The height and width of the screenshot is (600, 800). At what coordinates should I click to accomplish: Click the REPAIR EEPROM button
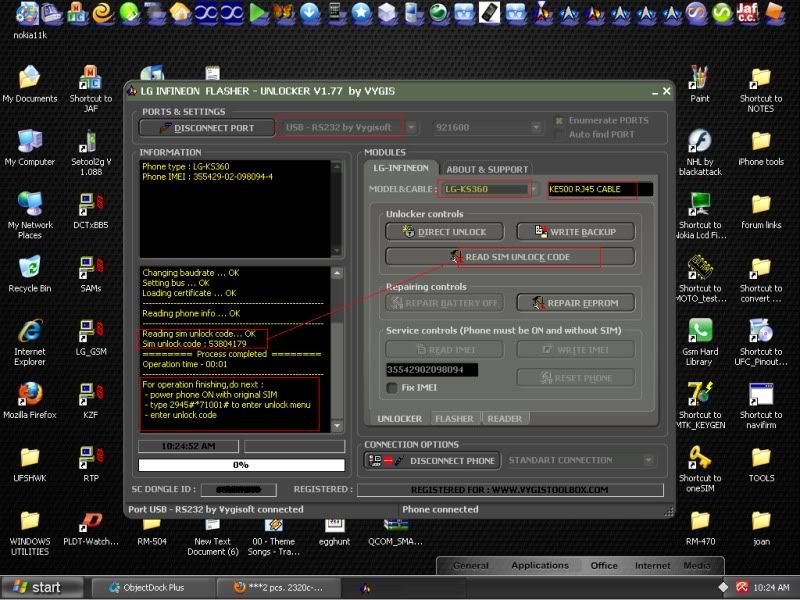click(576, 303)
